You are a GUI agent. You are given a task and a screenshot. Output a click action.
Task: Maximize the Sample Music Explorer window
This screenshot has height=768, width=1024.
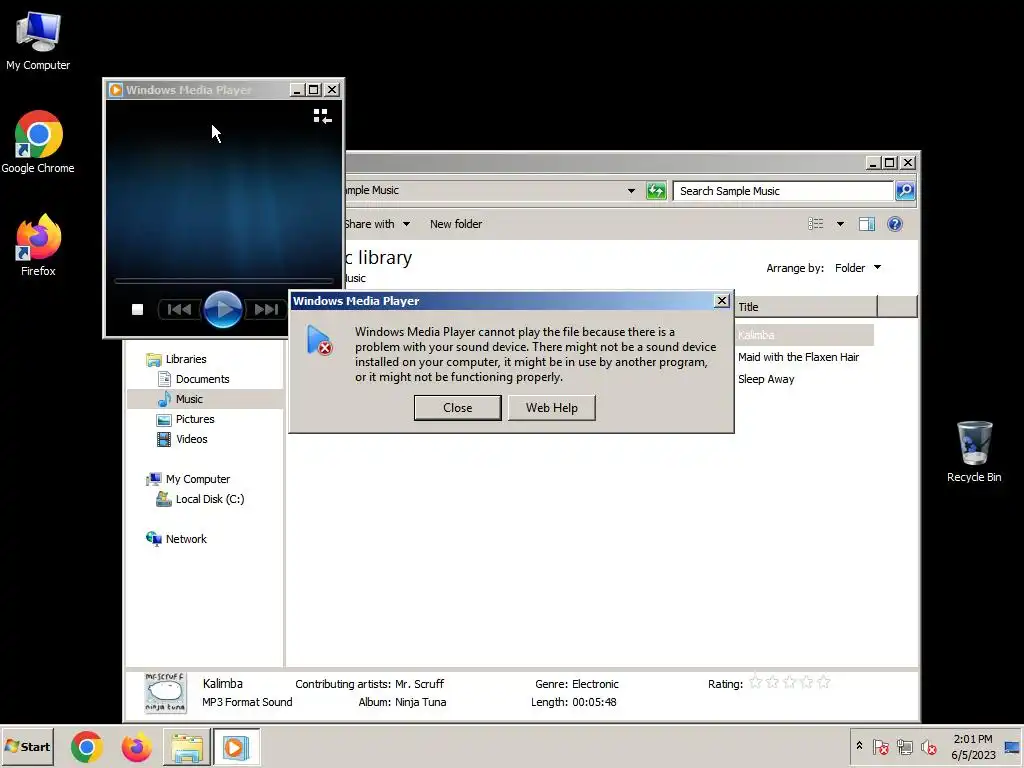[889, 163]
